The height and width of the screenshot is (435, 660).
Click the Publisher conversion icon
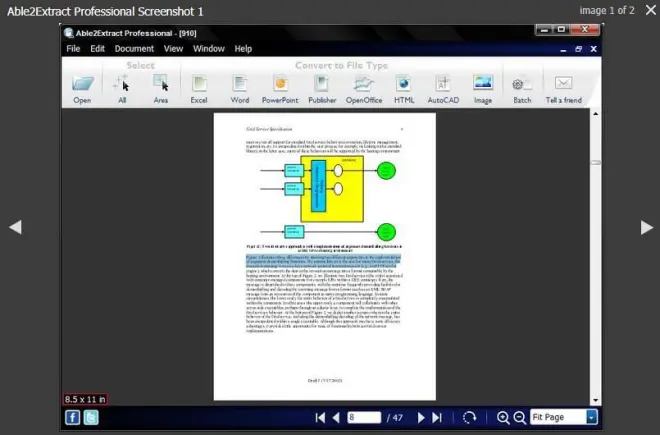[322, 85]
